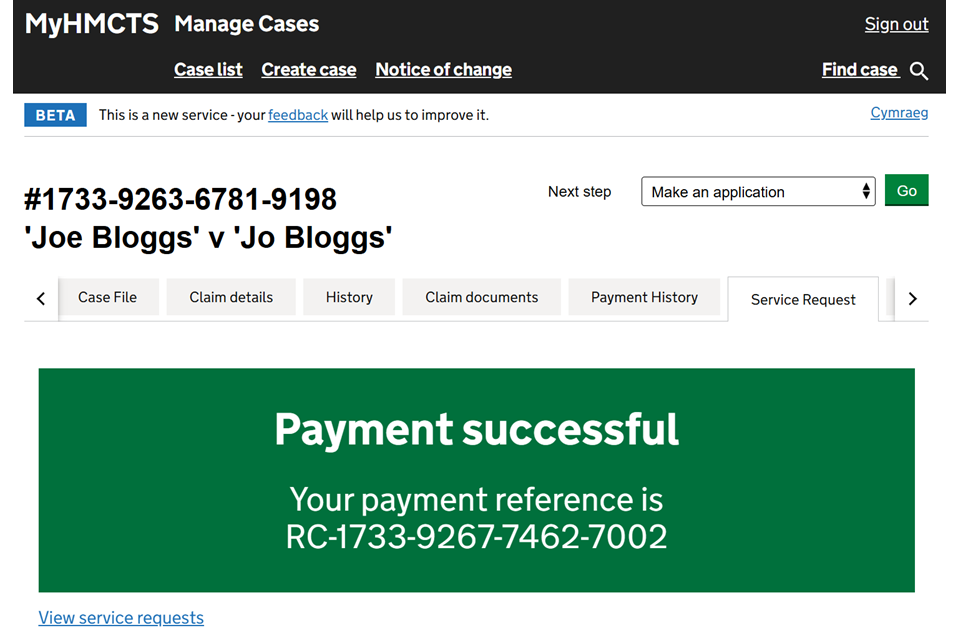Viewport: 960px width, 640px height.
Task: Click the Find case link
Action: (859, 69)
